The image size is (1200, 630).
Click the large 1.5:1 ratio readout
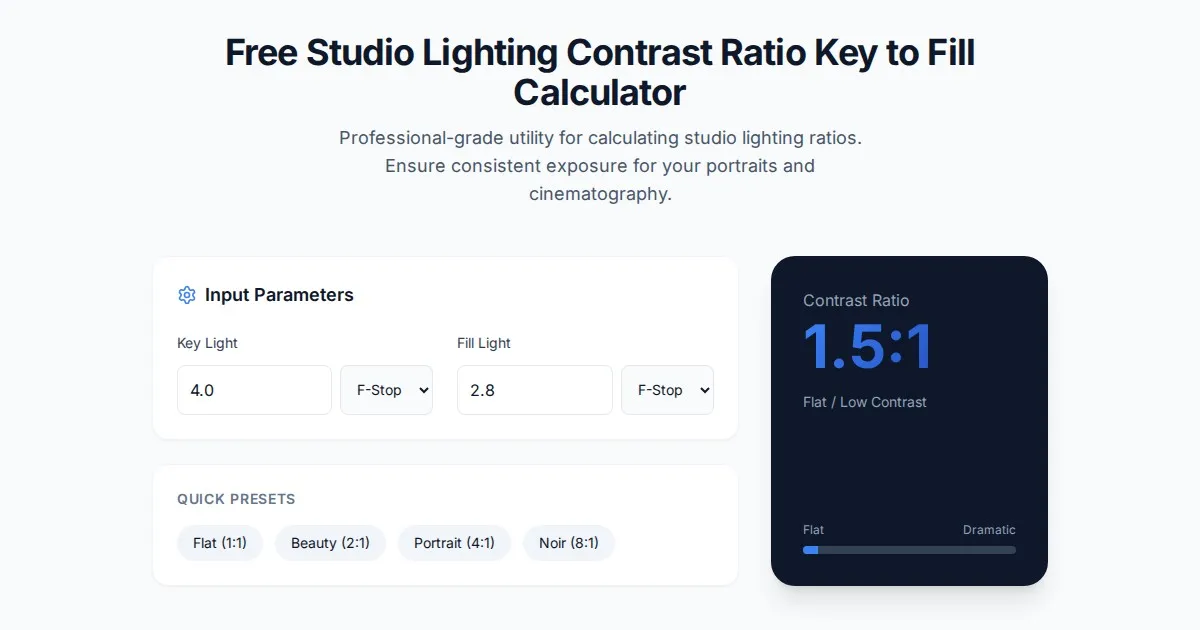pyautogui.click(x=867, y=347)
